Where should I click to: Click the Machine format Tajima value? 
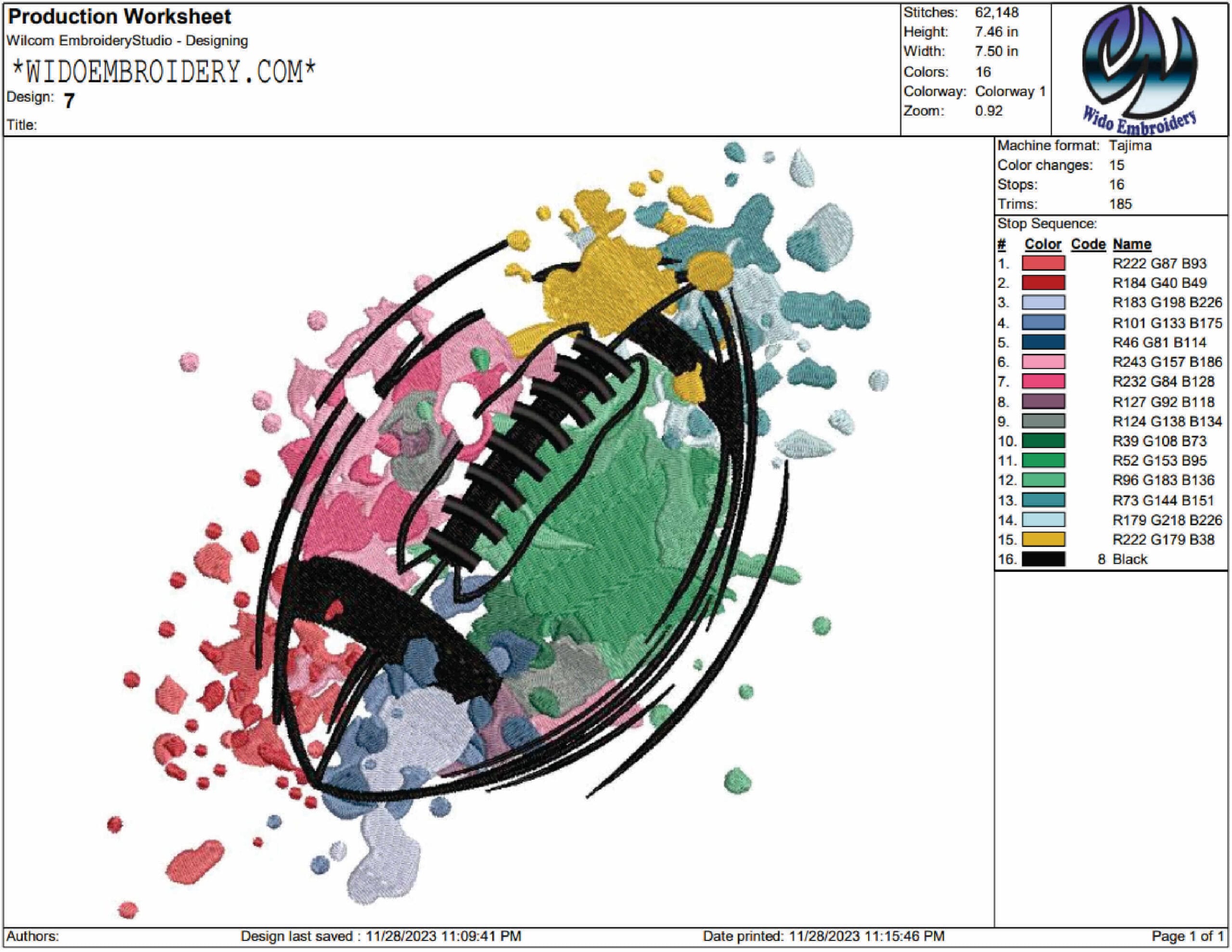(1130, 146)
